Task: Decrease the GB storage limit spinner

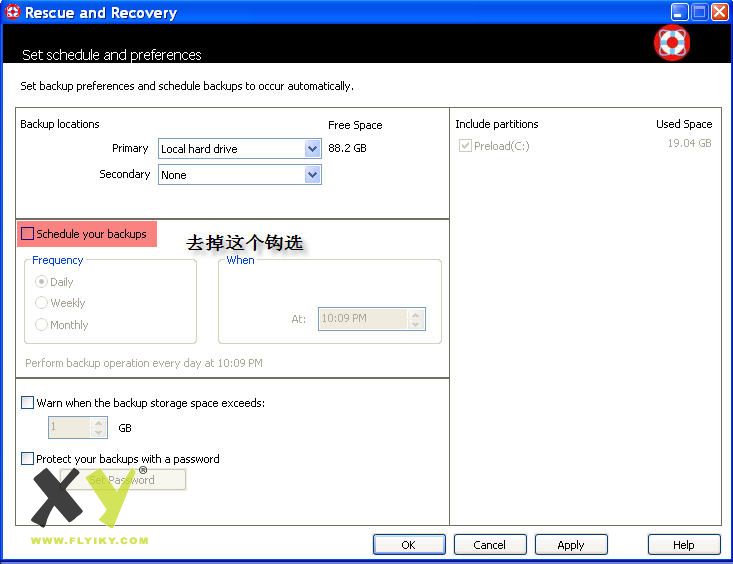Action: tap(99, 433)
